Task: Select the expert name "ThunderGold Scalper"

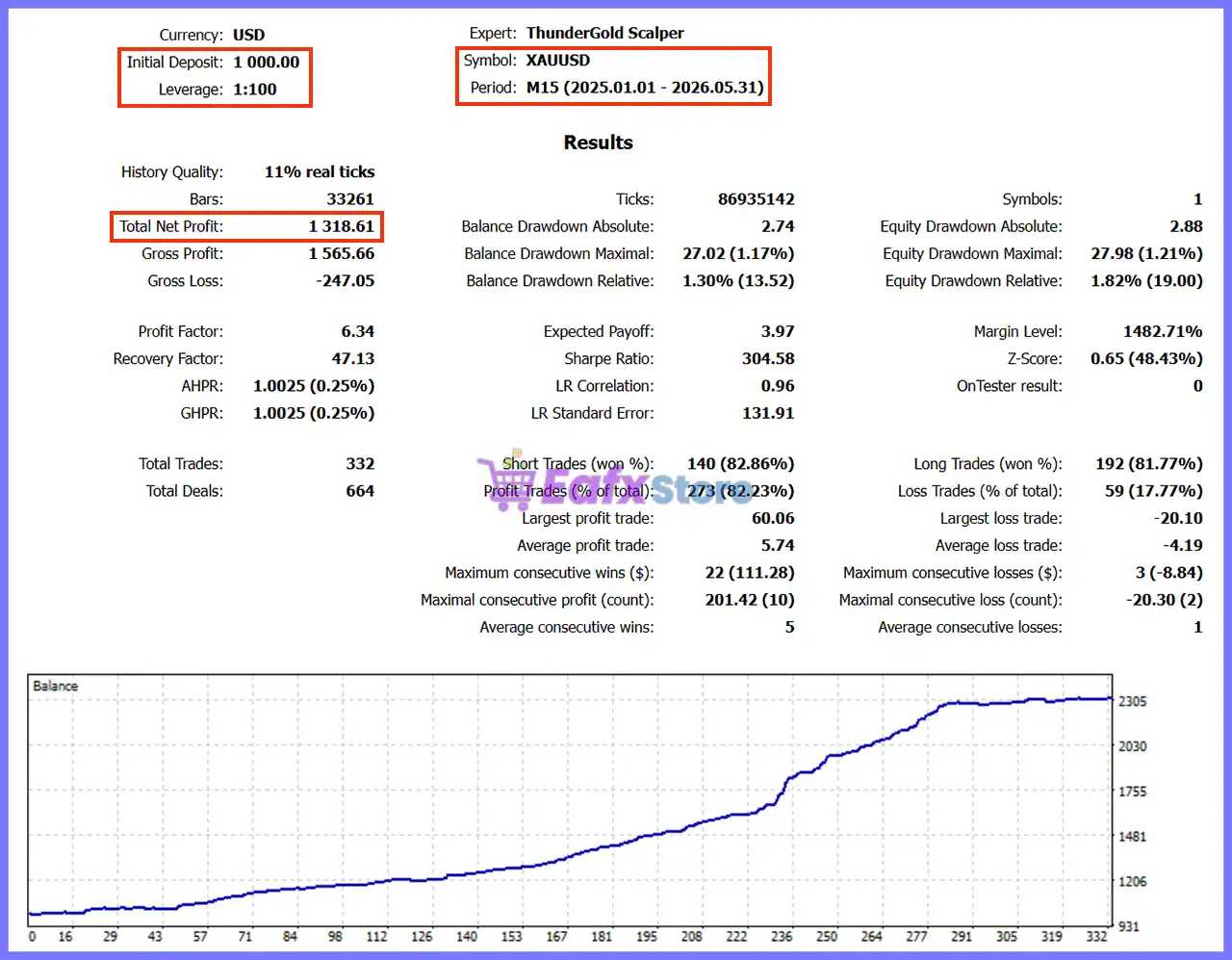Action: point(605,33)
